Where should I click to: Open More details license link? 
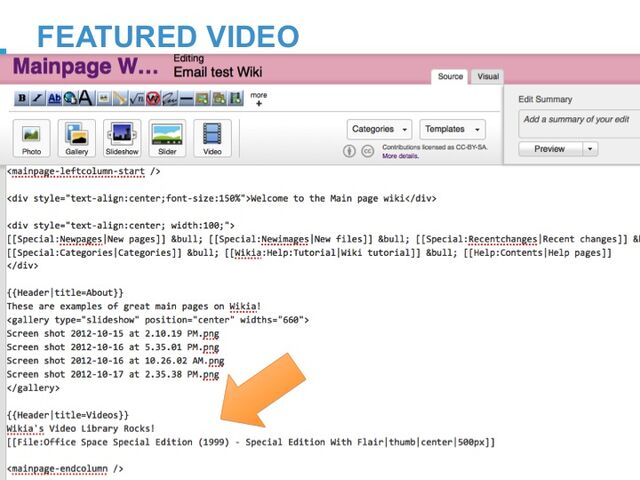[400, 156]
